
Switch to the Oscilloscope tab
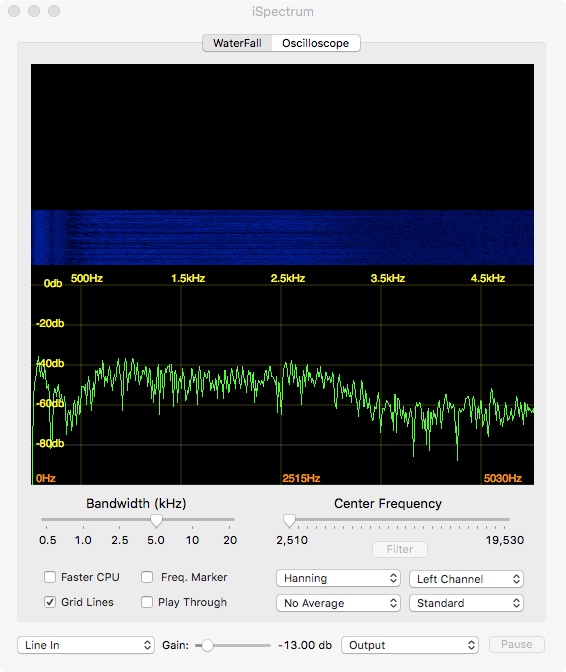coord(316,43)
